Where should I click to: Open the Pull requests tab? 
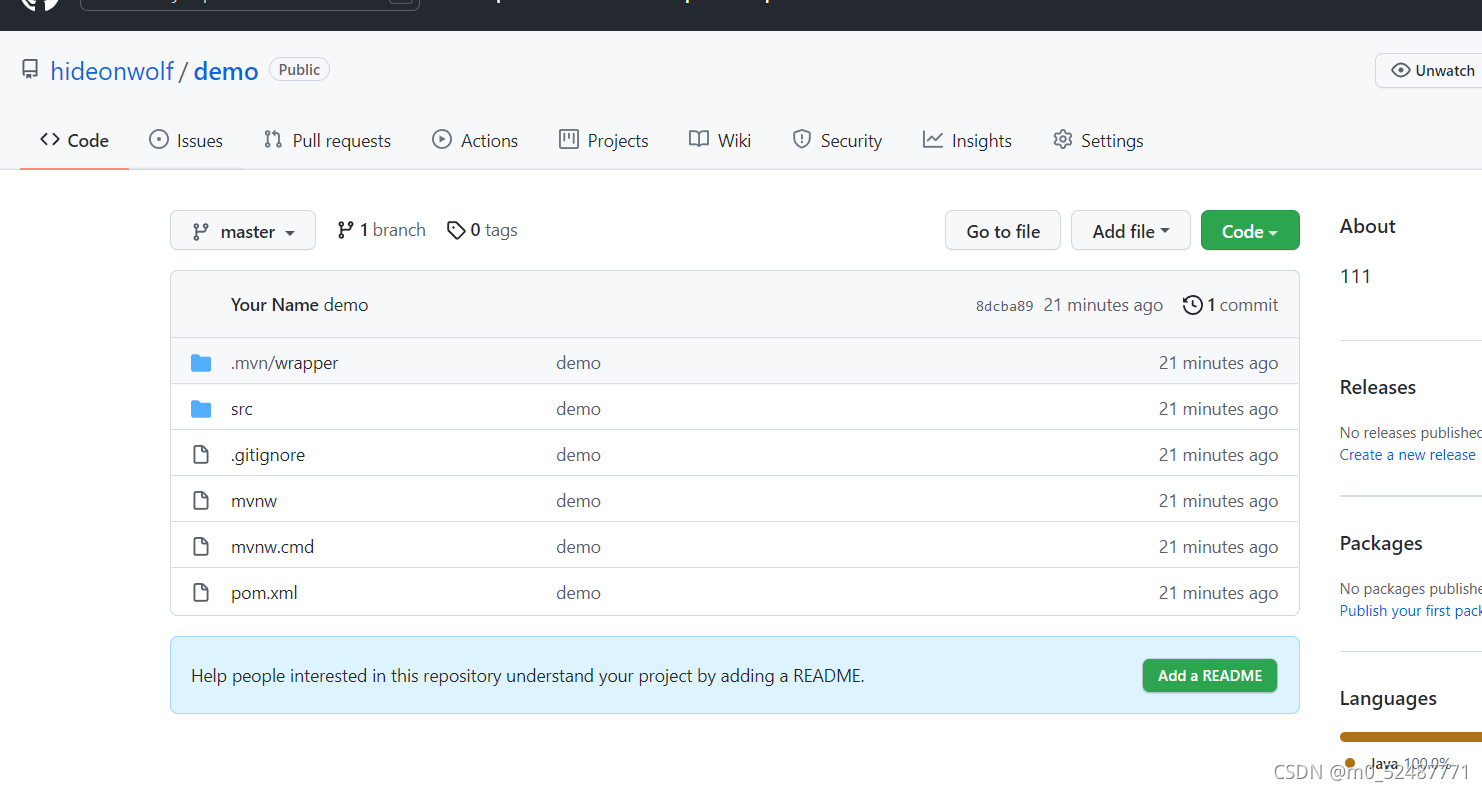coord(327,141)
